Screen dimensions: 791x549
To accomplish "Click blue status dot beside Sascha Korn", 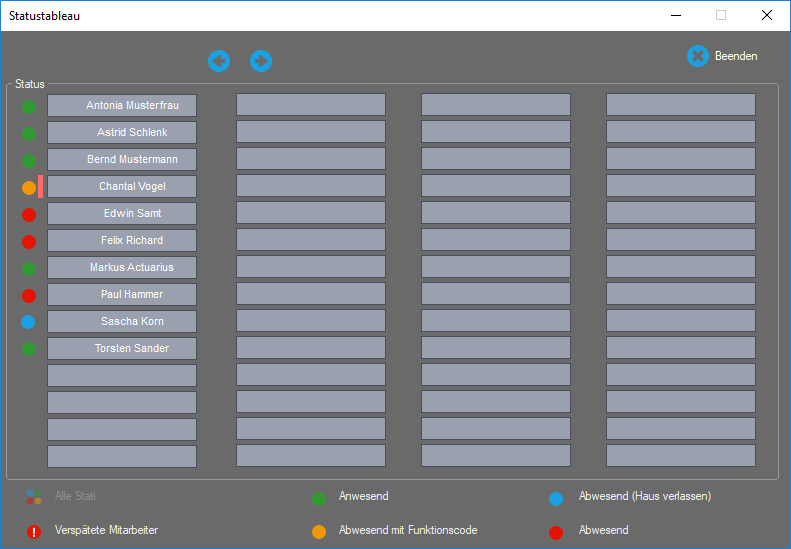I will click(29, 322).
